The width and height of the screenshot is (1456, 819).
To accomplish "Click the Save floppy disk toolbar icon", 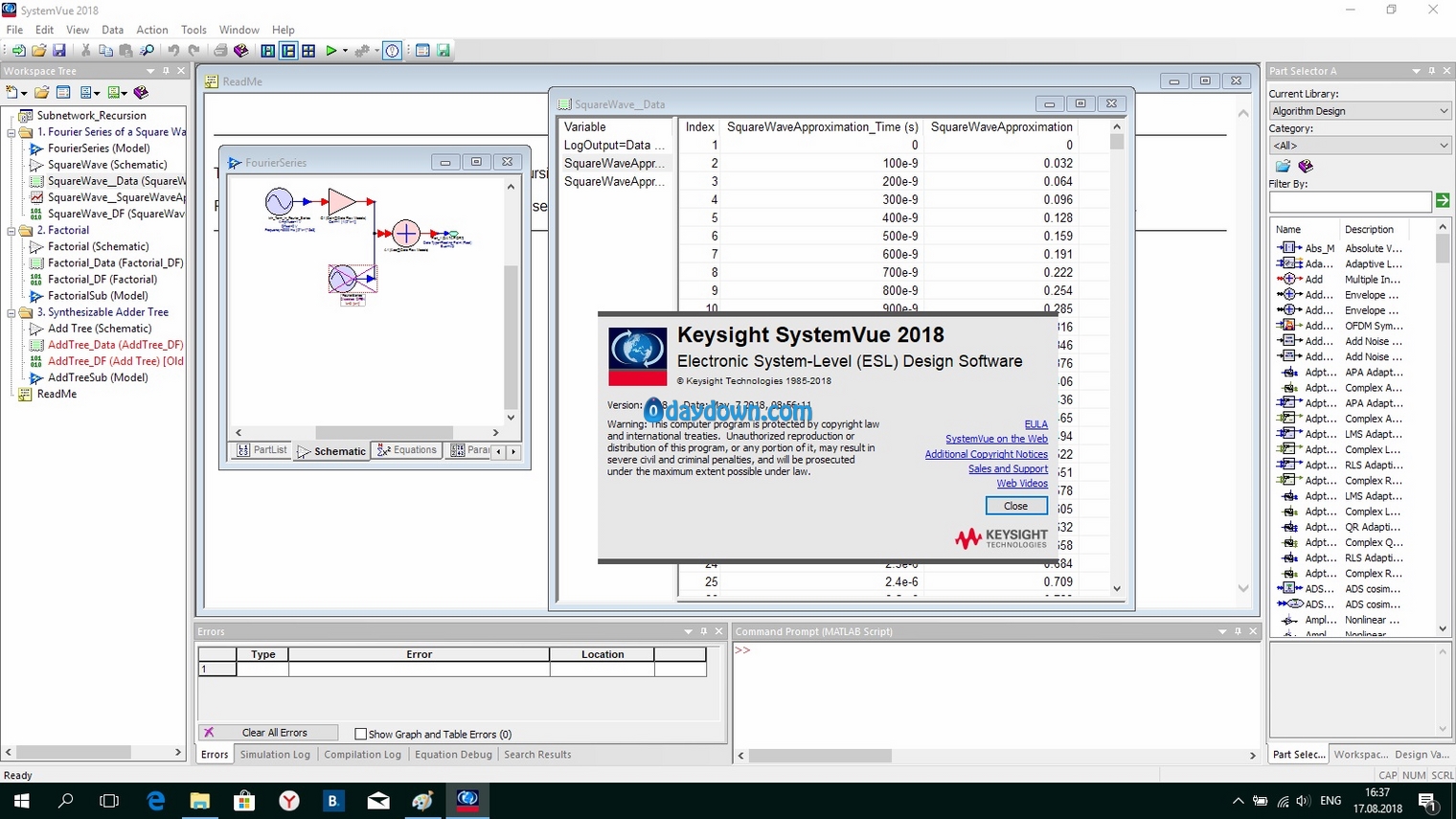I will click(59, 51).
